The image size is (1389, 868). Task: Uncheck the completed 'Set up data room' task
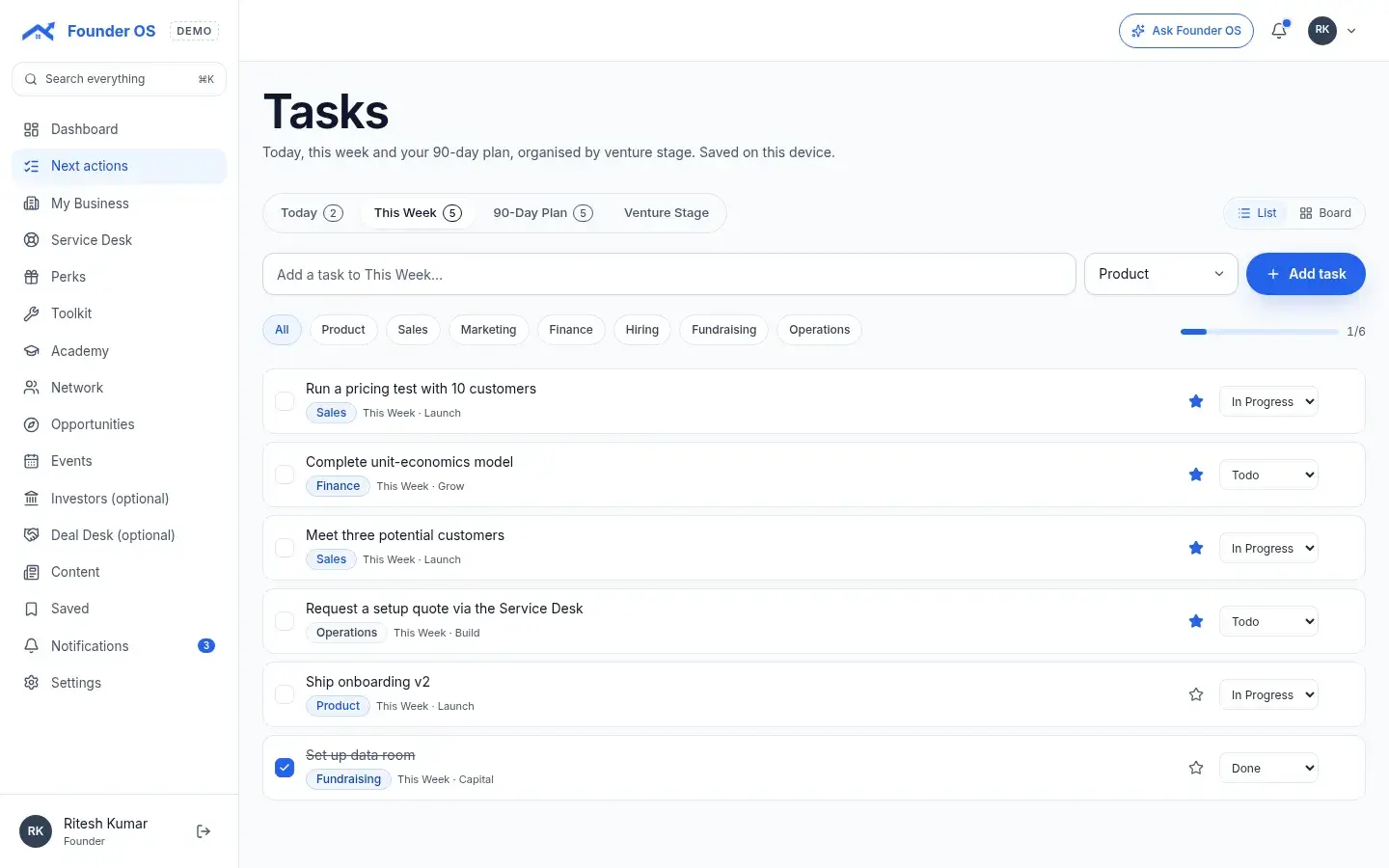click(x=285, y=768)
